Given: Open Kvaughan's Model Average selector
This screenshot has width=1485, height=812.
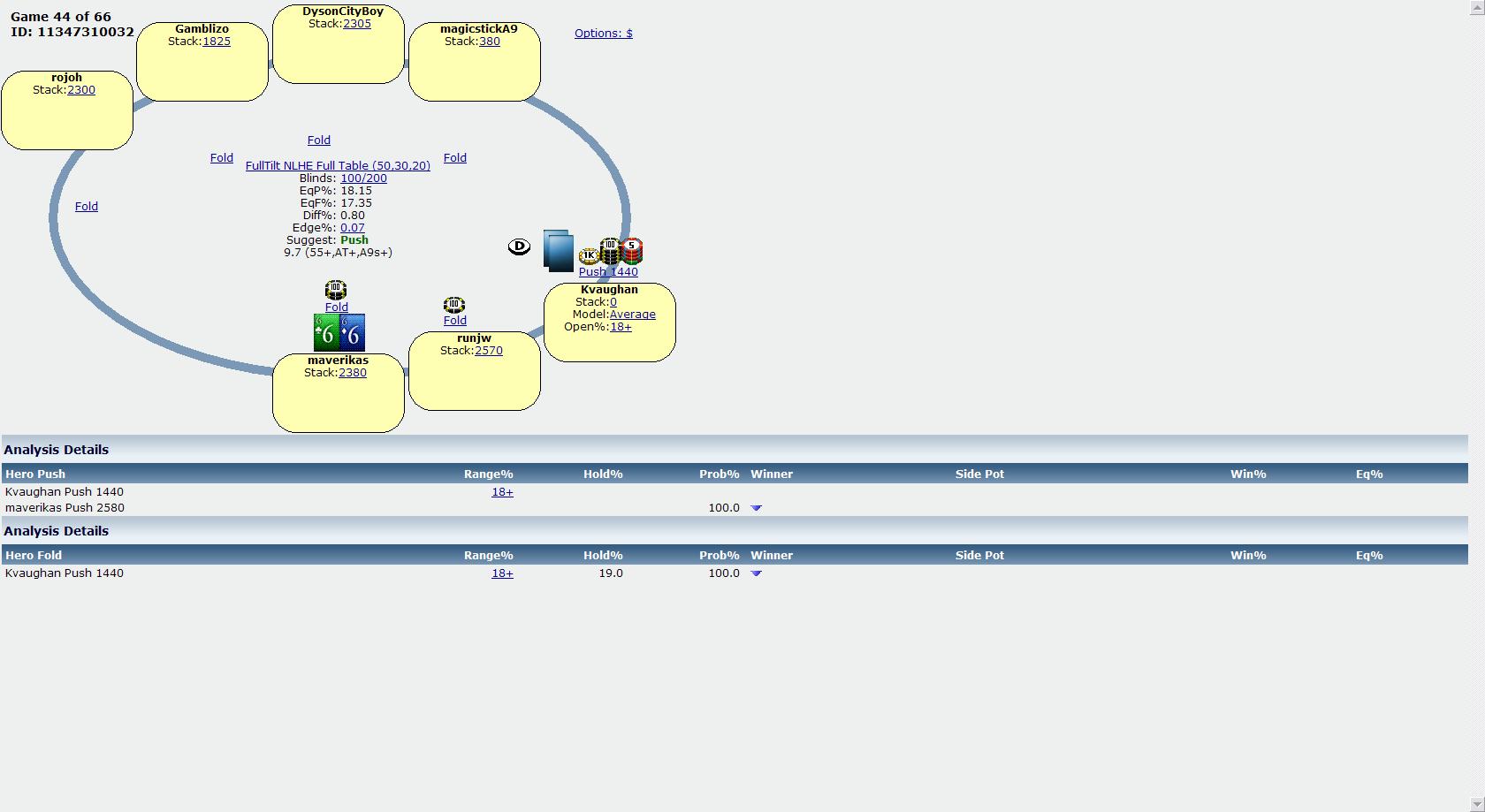Looking at the screenshot, I should coord(632,315).
